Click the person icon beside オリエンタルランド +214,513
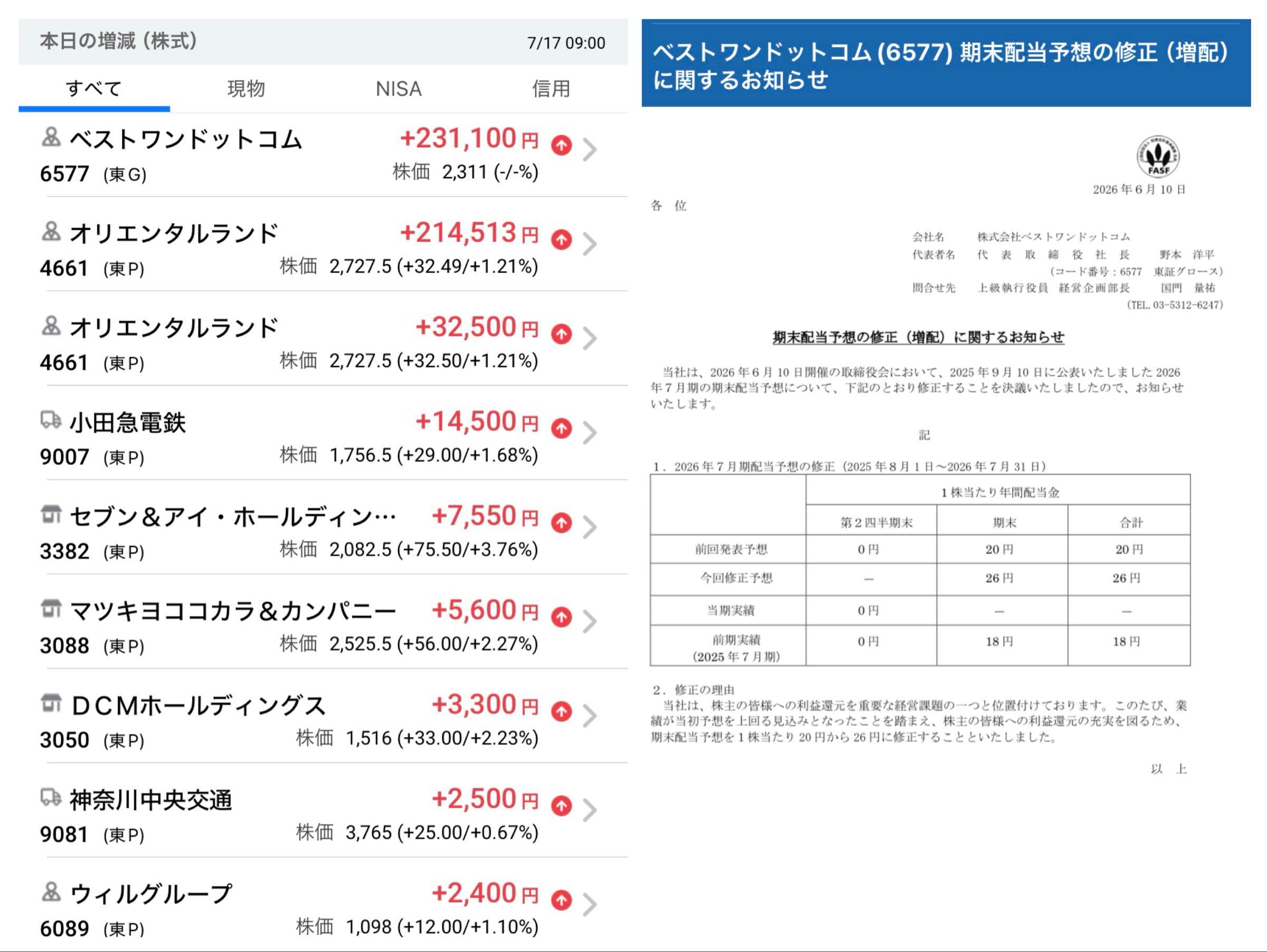The height and width of the screenshot is (952, 1267). click(x=51, y=231)
